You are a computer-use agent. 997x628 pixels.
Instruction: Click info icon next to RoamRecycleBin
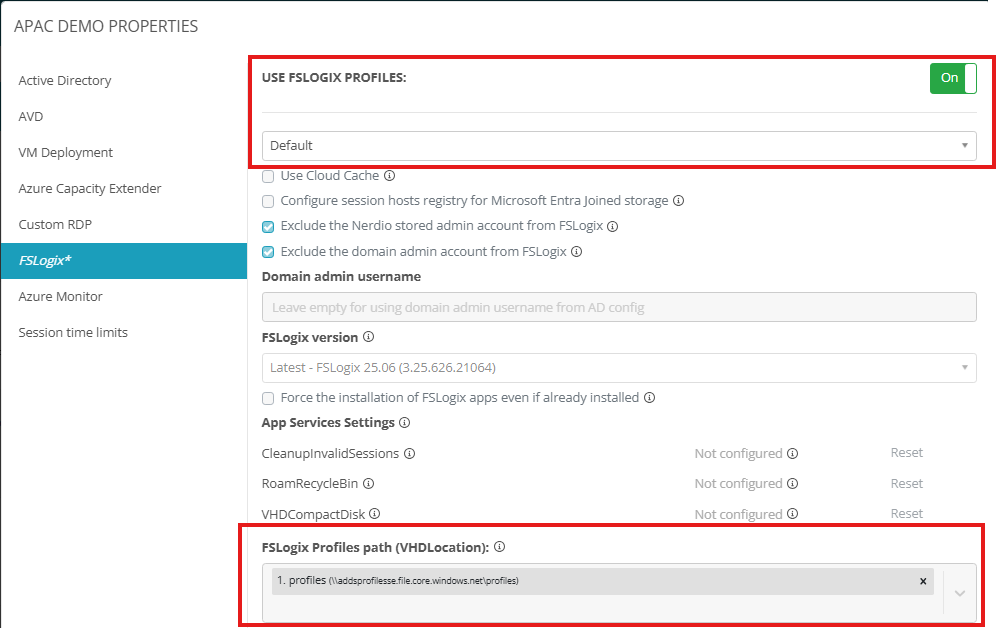(368, 484)
